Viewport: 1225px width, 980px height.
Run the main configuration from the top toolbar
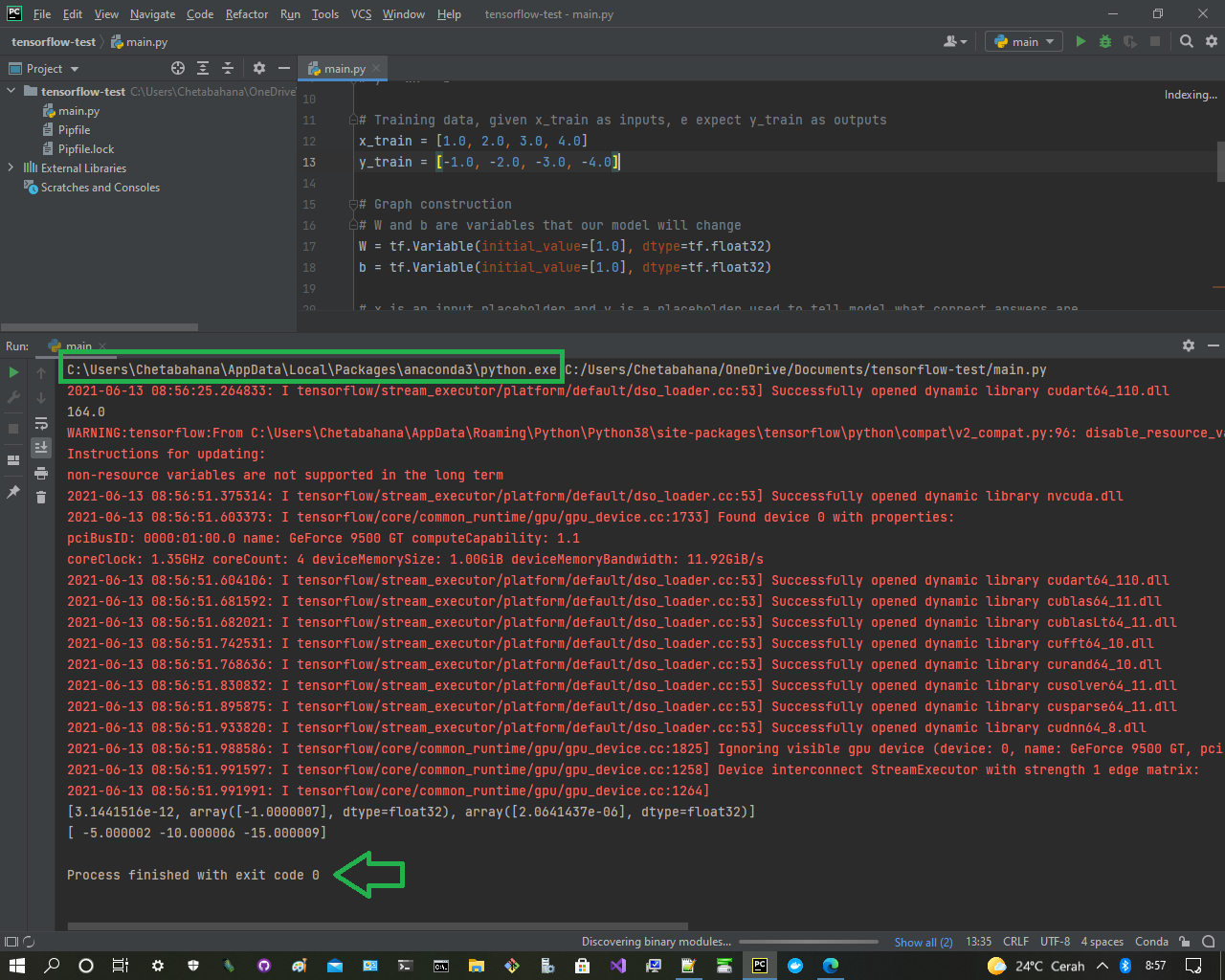pos(1080,41)
